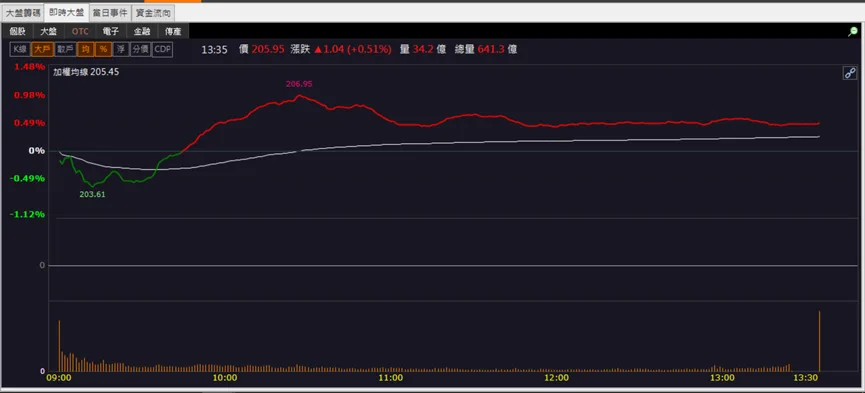Select the 金融 sector sub-tab
This screenshot has width=865, height=393.
(142, 31)
